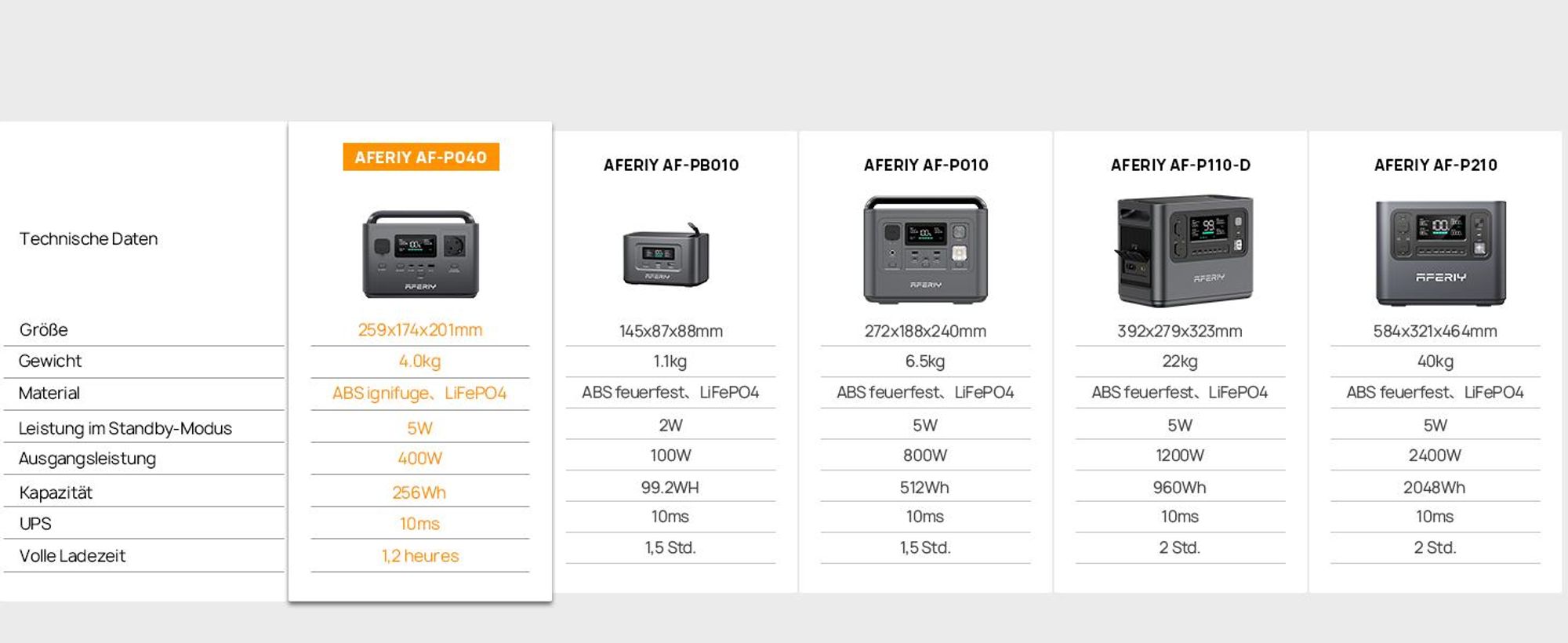Click the charge time "1,2 heures"
The image size is (1568, 643).
[420, 555]
